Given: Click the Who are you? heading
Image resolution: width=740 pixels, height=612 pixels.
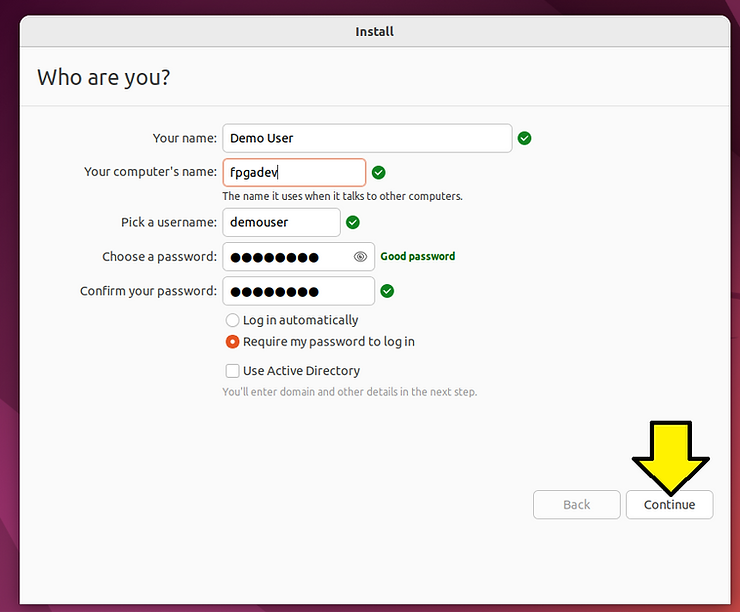Looking at the screenshot, I should pyautogui.click(x=104, y=77).
